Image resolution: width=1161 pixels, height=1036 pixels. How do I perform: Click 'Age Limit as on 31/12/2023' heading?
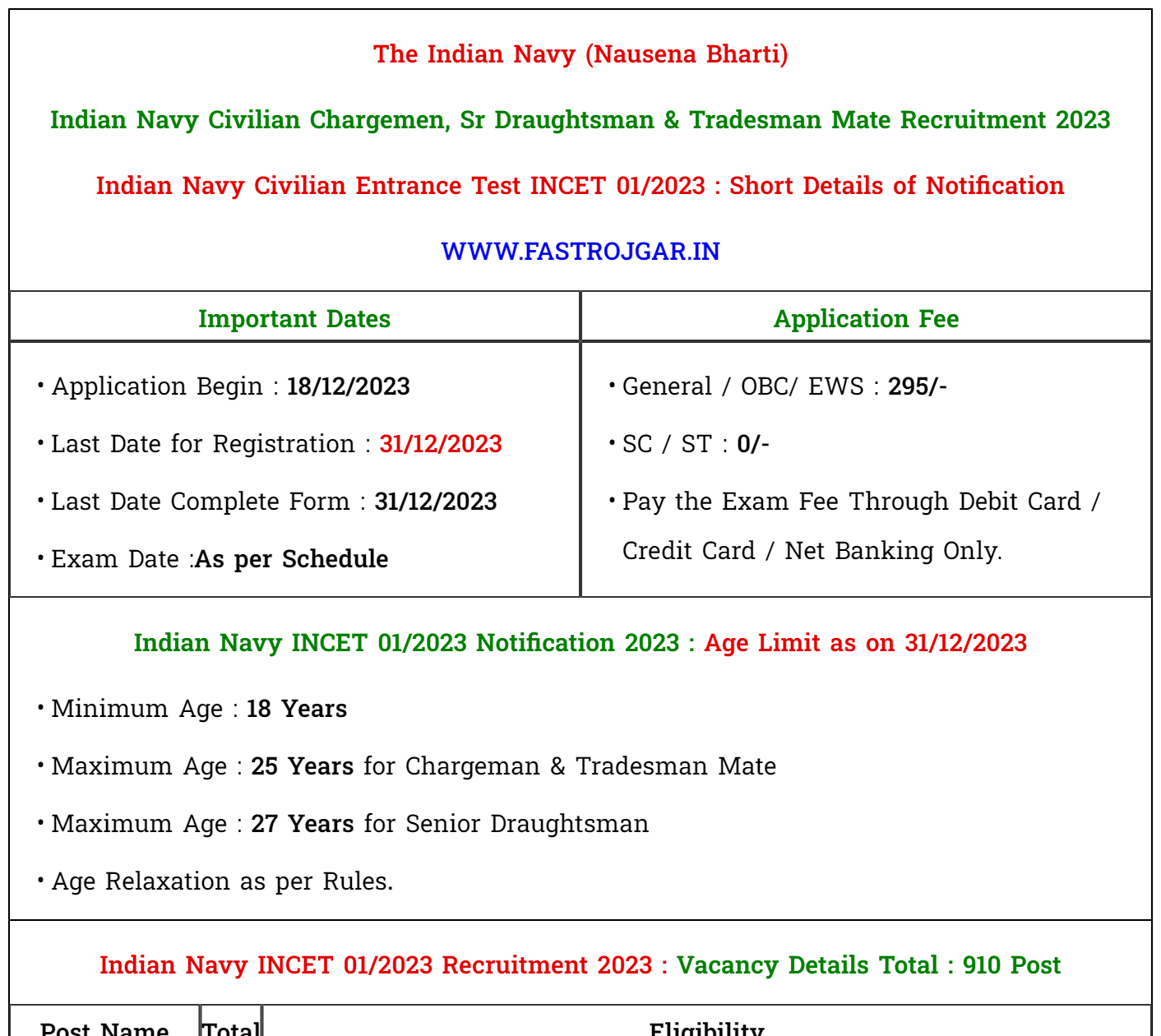point(866,643)
